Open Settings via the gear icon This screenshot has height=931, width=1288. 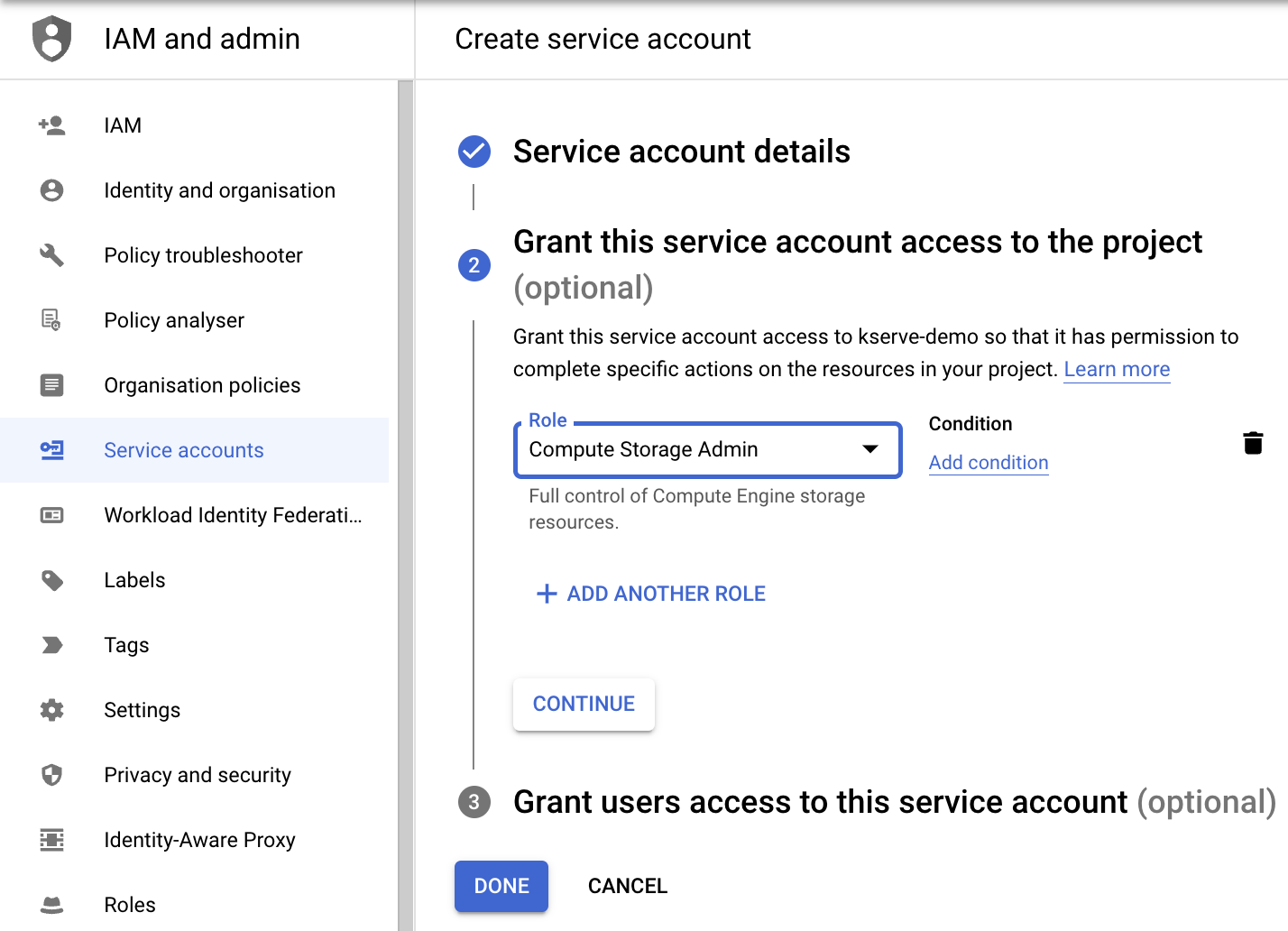51,710
